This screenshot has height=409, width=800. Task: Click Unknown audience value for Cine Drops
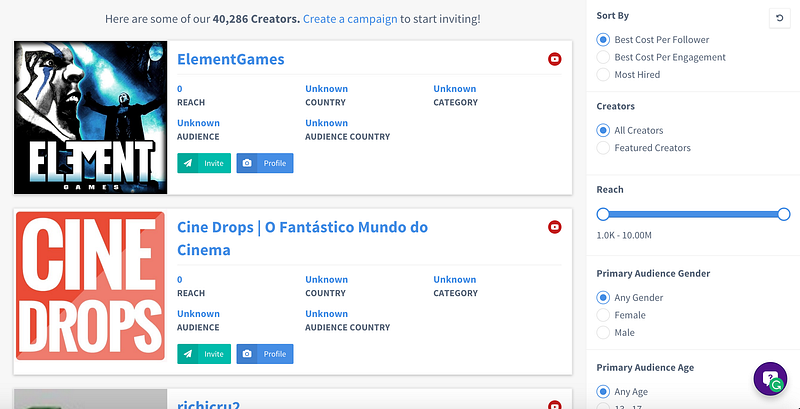(x=198, y=314)
